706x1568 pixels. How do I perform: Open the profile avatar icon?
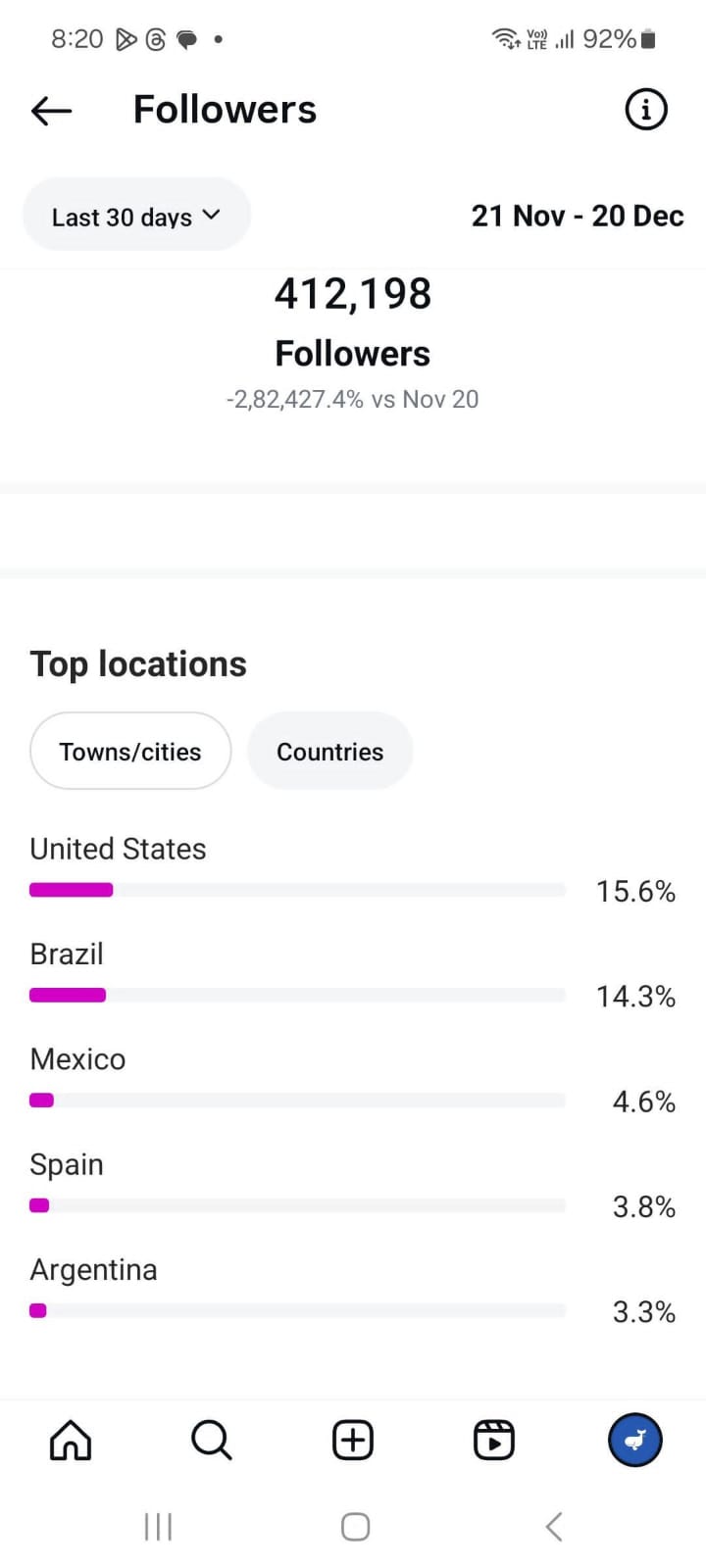[635, 1441]
